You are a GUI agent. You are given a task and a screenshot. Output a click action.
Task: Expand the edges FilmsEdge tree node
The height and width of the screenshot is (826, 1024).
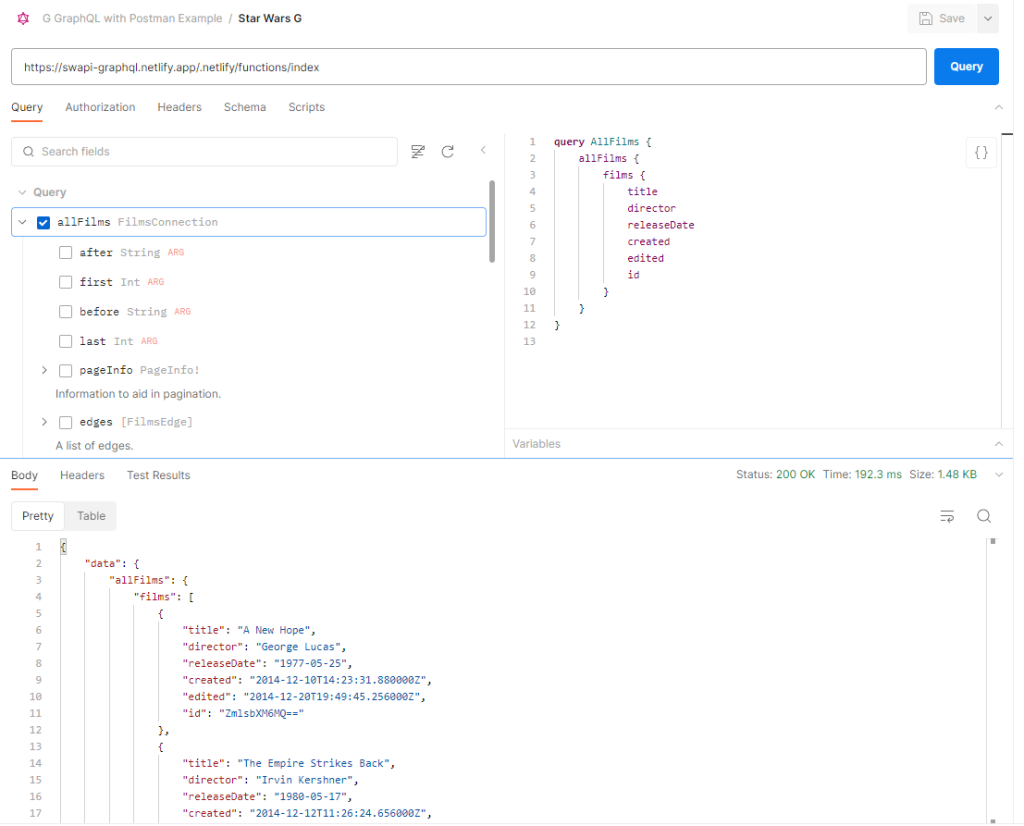(44, 422)
